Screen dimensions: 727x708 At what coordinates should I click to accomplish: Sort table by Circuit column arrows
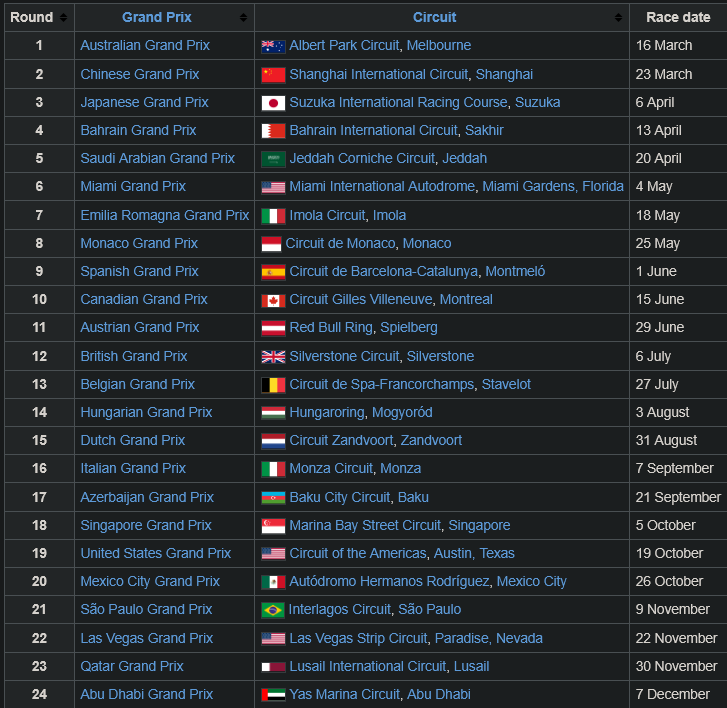618,18
